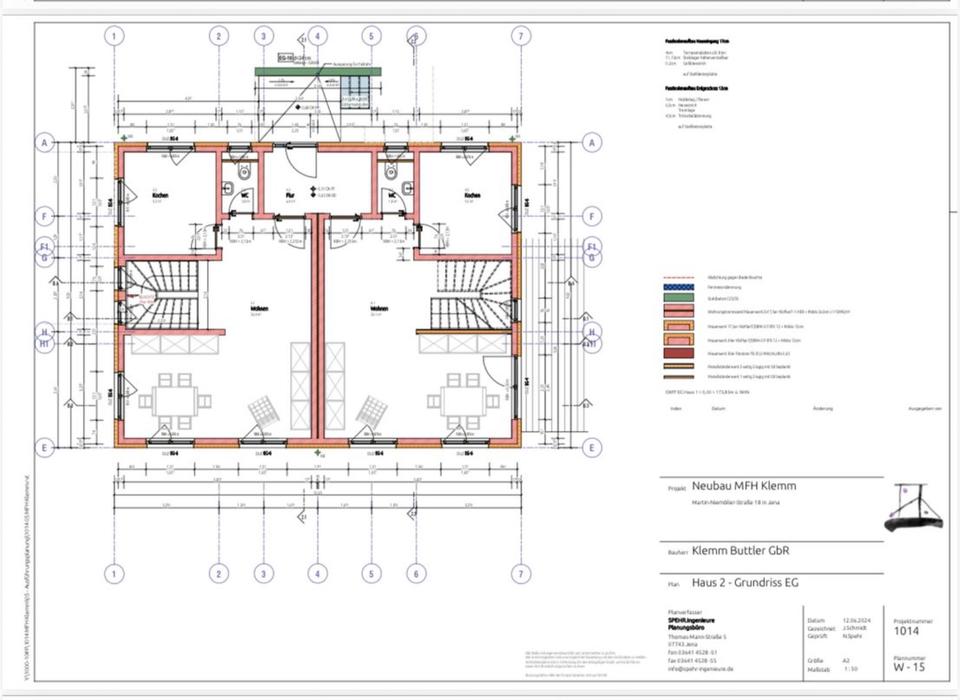Select the right dining table with chairs
This screenshot has height=700, width=960.
(467, 396)
